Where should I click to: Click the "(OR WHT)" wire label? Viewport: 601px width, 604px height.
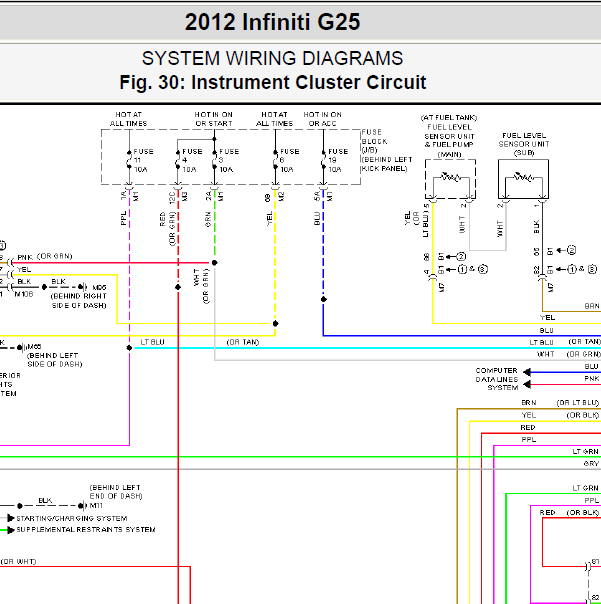click(x=18, y=562)
